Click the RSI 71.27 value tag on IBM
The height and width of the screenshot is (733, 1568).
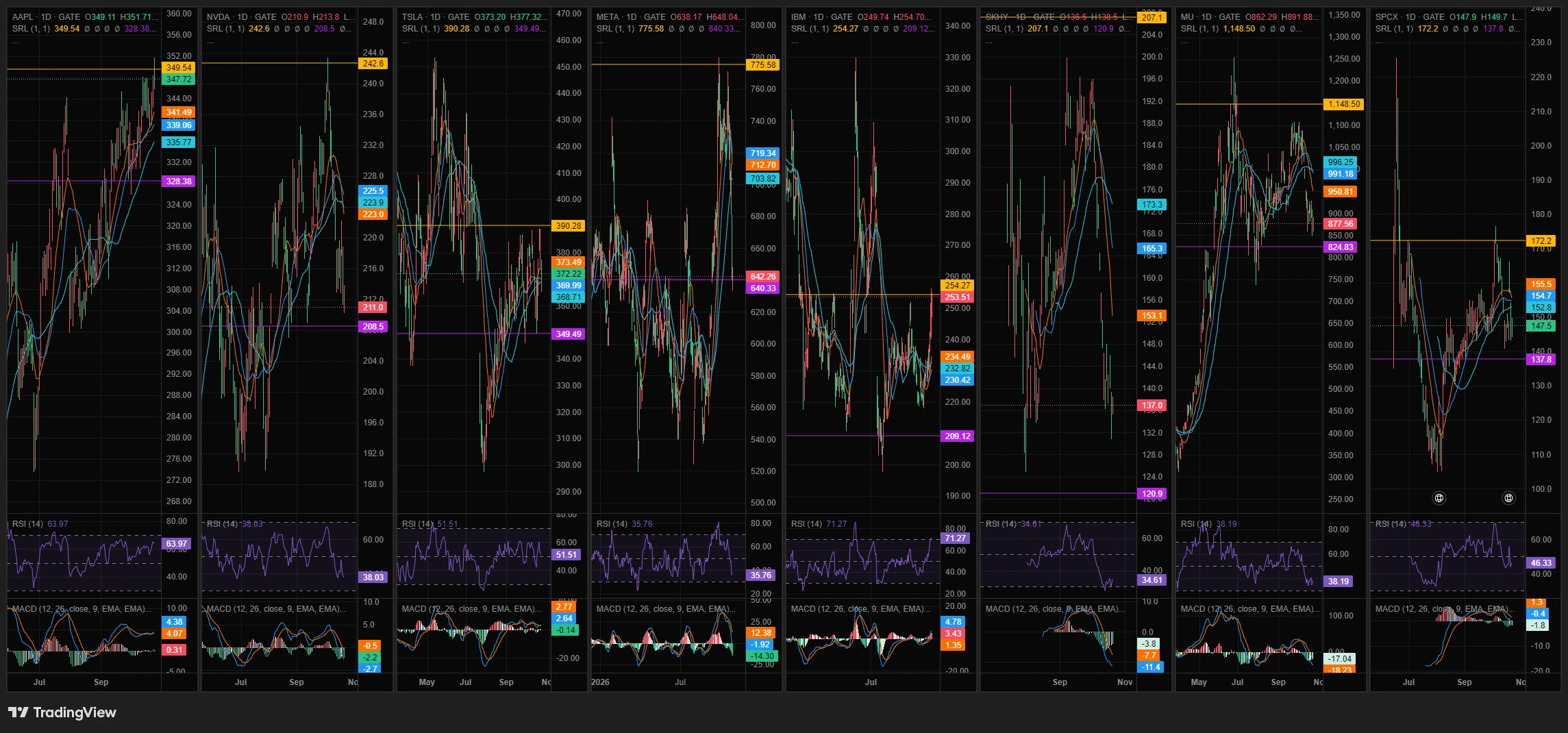pos(955,538)
